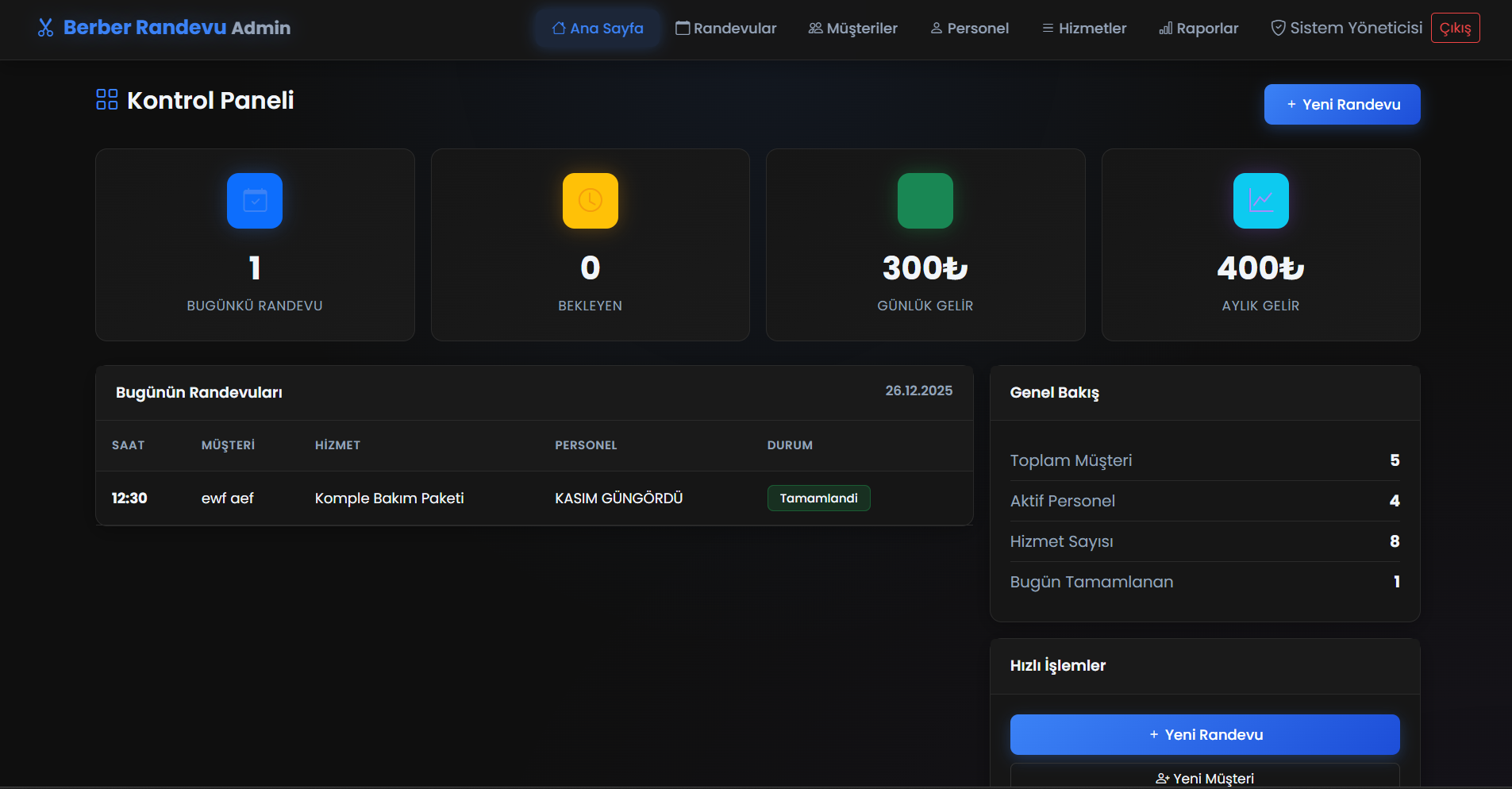View the Raporlar page
The image size is (1512, 789).
1198,29
